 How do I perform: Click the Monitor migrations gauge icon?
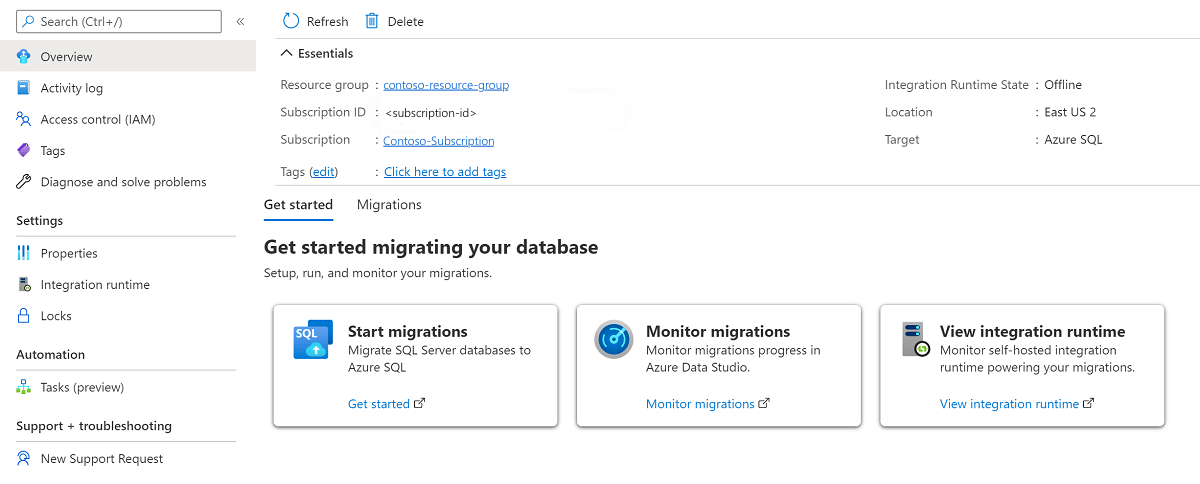[613, 340]
